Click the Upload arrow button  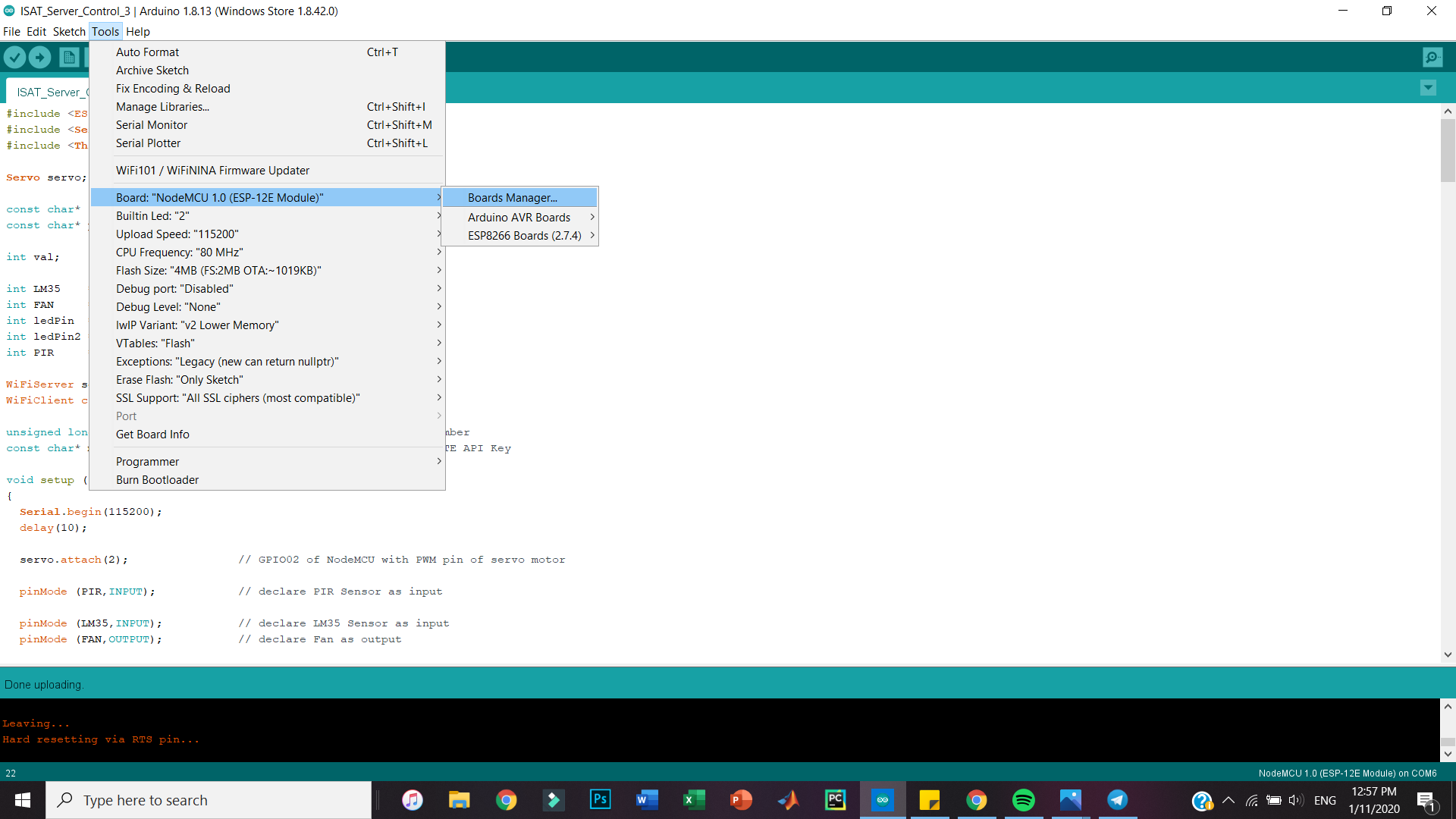pyautogui.click(x=39, y=57)
